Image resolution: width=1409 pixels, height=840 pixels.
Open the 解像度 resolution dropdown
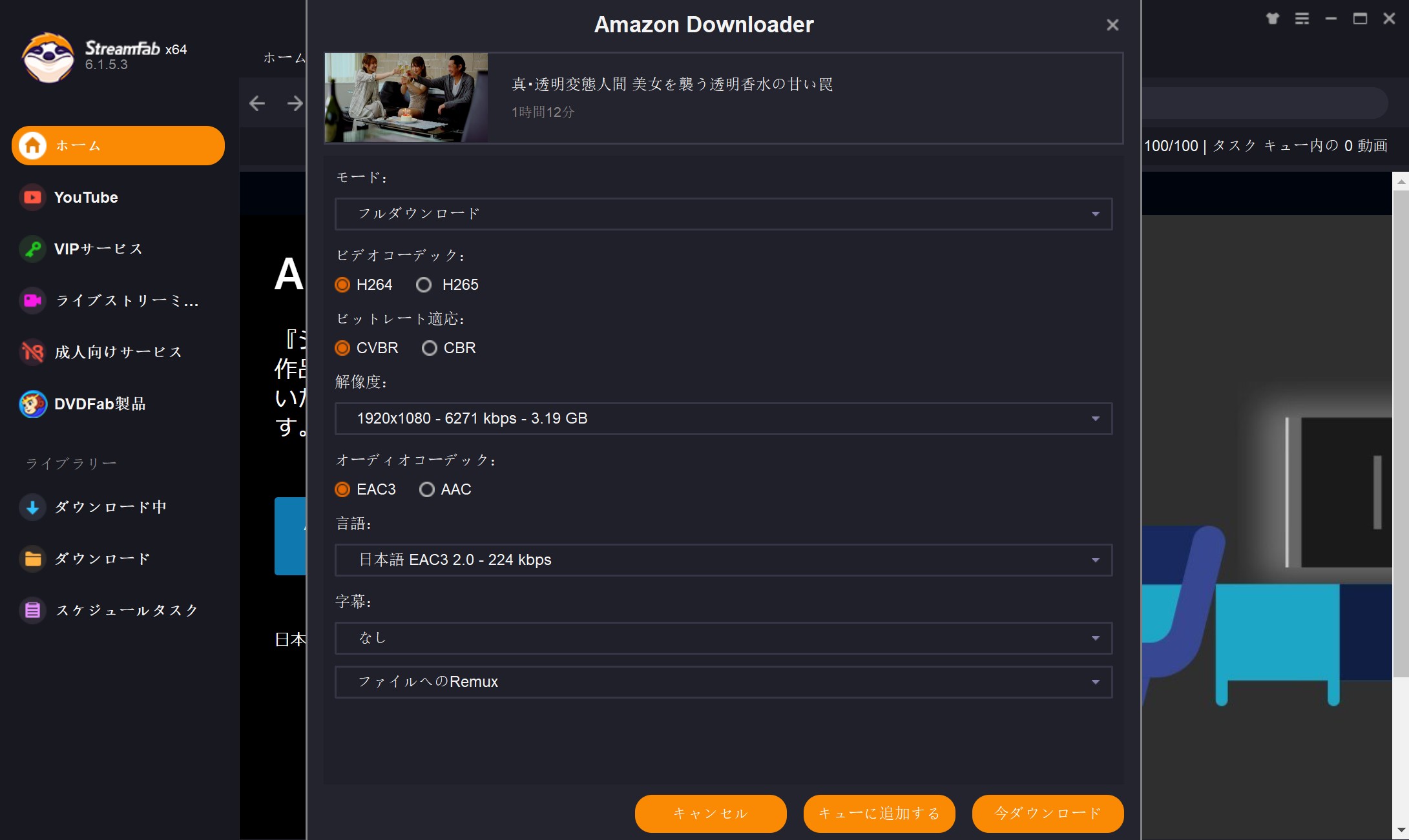click(723, 418)
